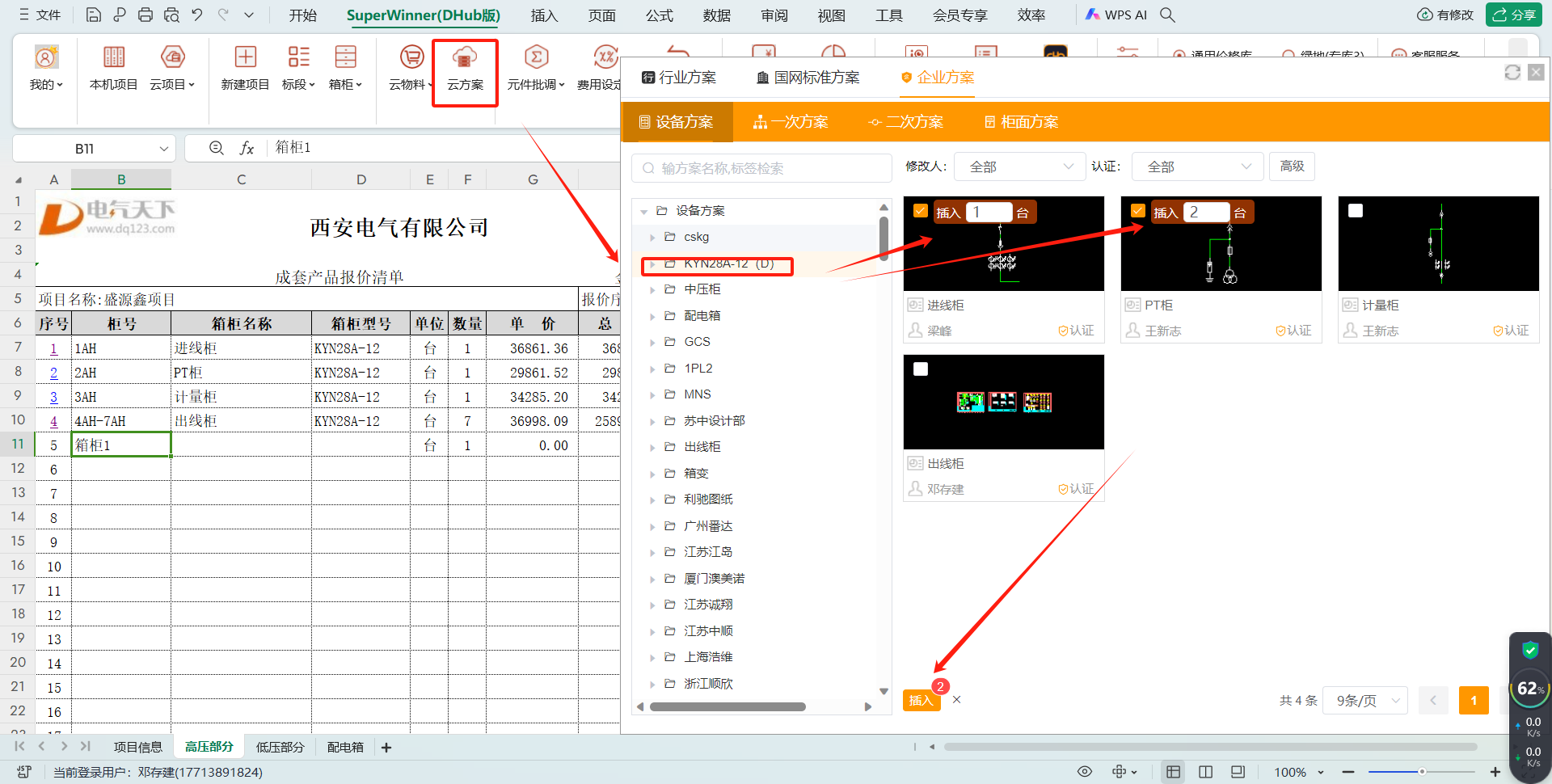
Task: Switch to normal view in status bar
Action: 1173,772
